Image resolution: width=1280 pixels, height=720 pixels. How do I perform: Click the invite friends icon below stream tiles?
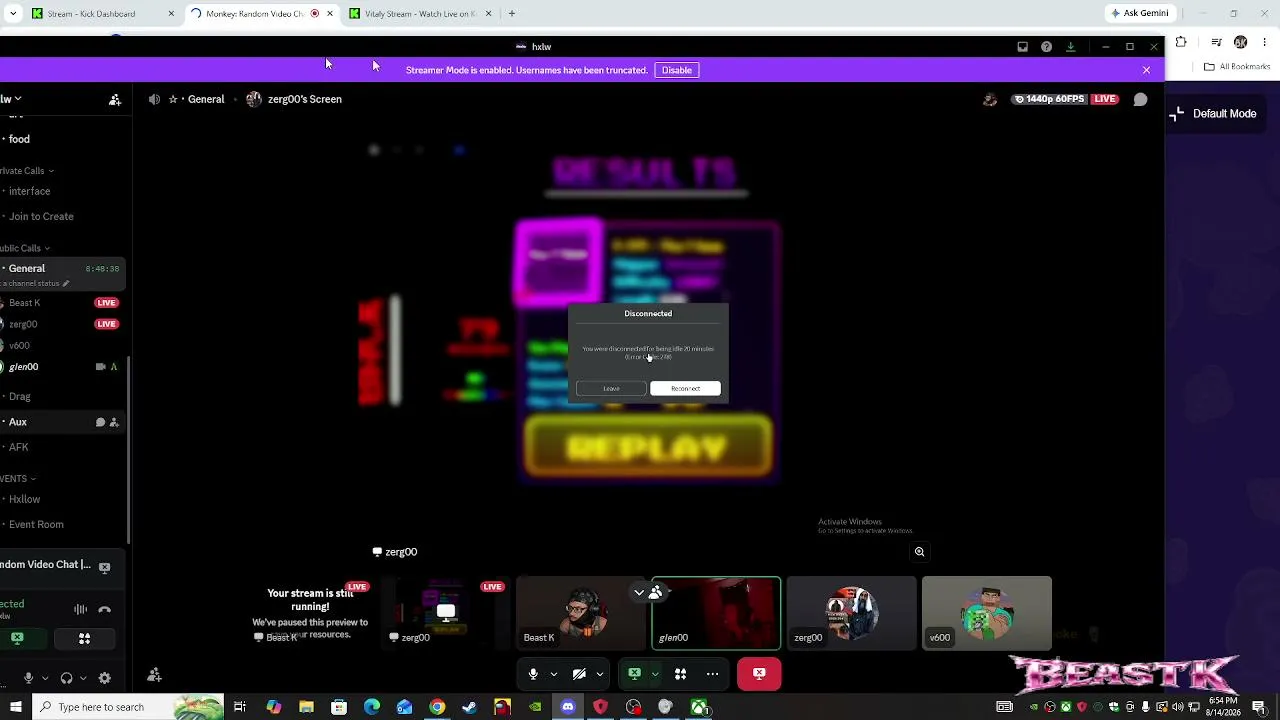click(154, 676)
